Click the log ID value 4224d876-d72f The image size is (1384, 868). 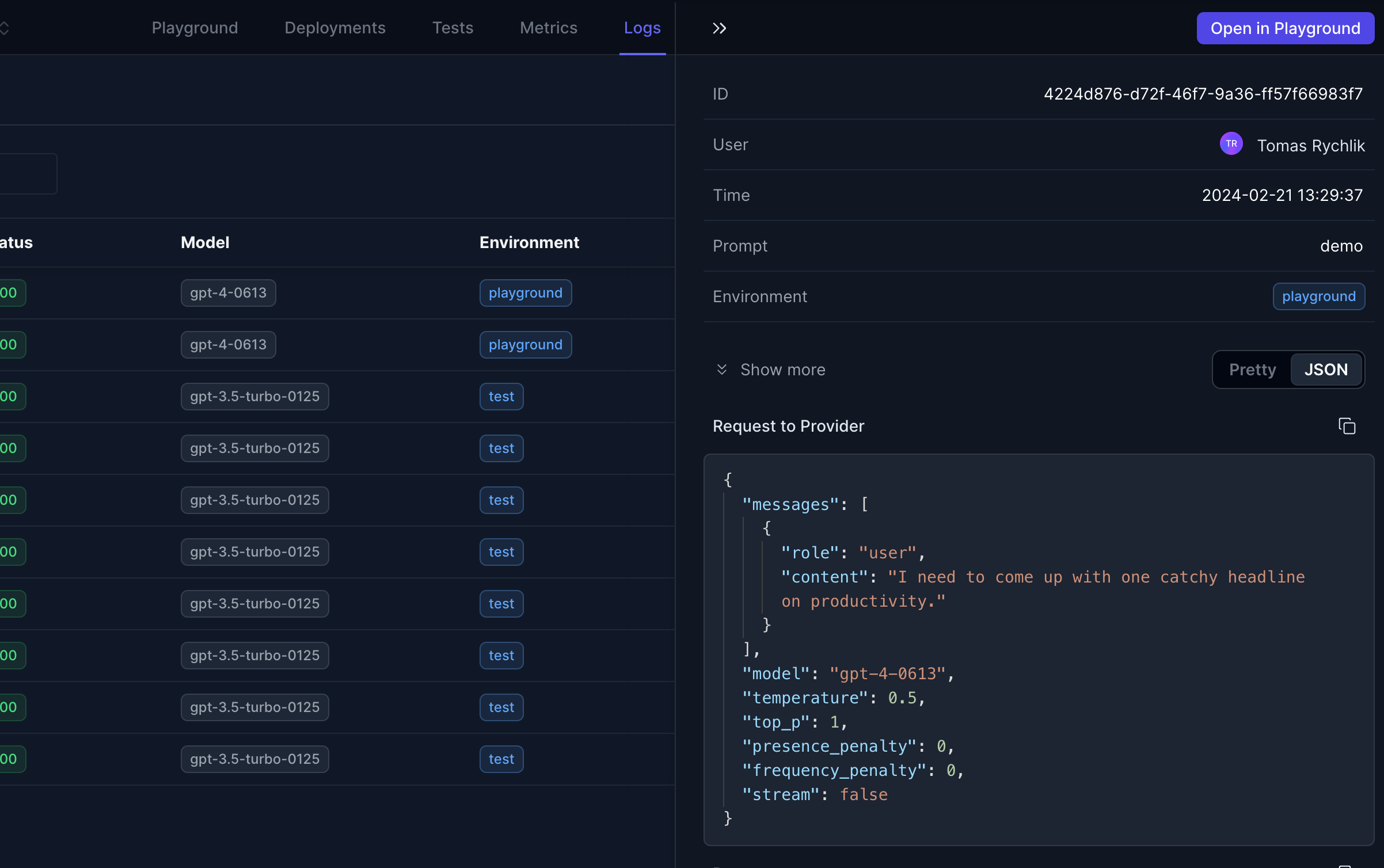click(1203, 94)
